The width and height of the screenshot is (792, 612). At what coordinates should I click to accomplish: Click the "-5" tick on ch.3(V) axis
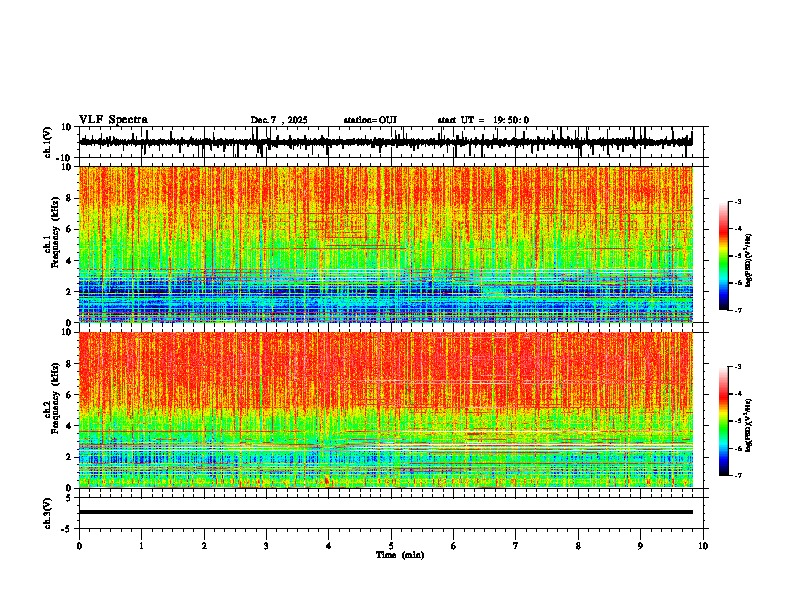click(67, 529)
